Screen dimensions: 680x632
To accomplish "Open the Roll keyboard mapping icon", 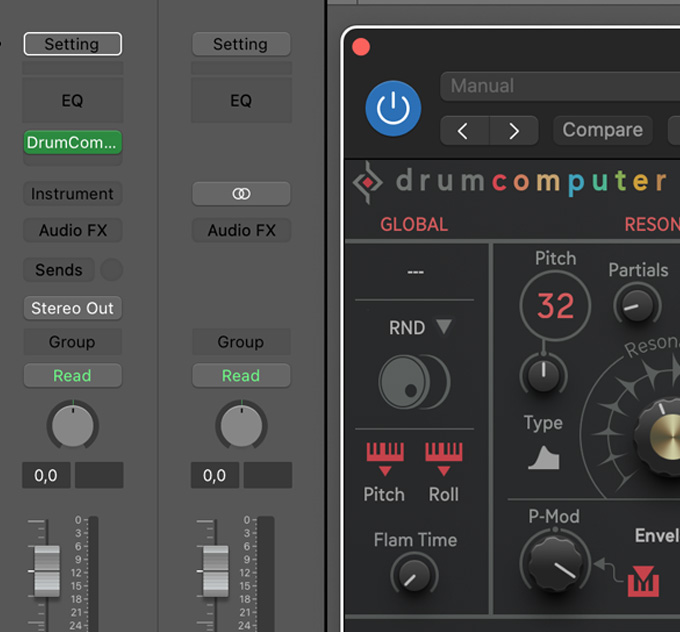I will pyautogui.click(x=444, y=459).
